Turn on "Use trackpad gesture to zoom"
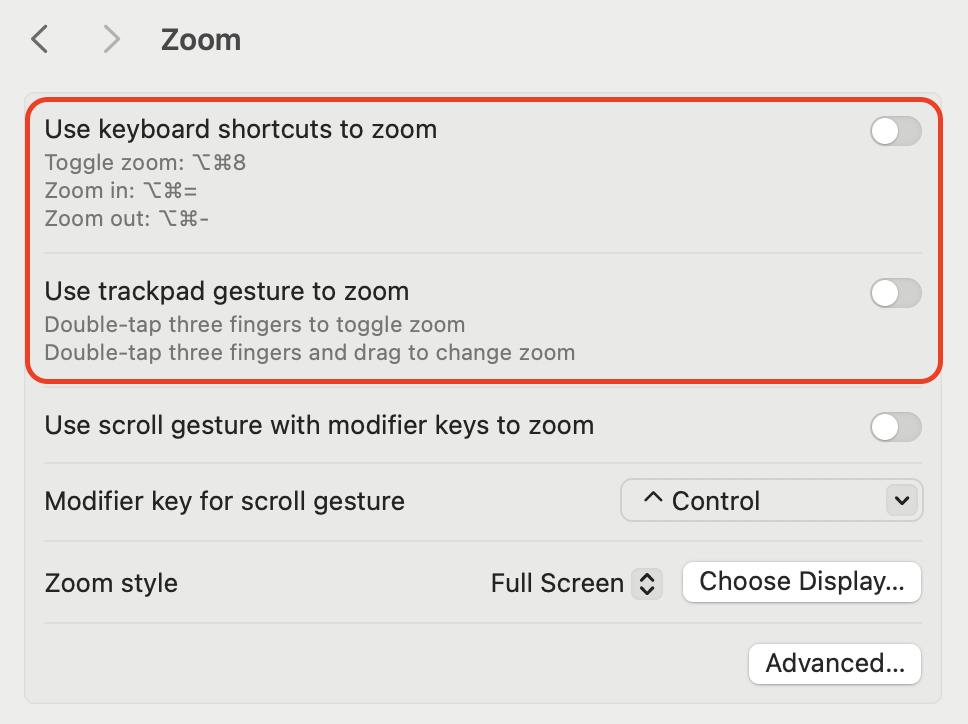The height and width of the screenshot is (724, 968). click(x=895, y=293)
